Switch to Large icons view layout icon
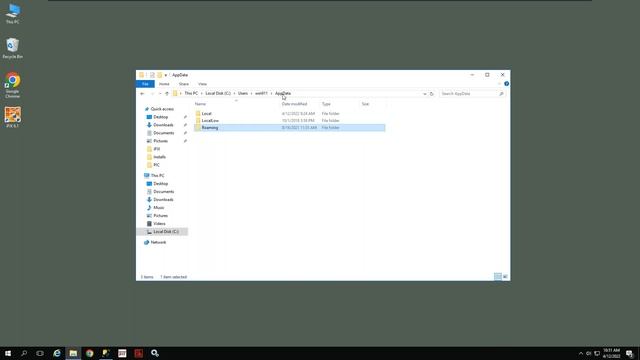Image resolution: width=640 pixels, height=360 pixels. (x=505, y=277)
